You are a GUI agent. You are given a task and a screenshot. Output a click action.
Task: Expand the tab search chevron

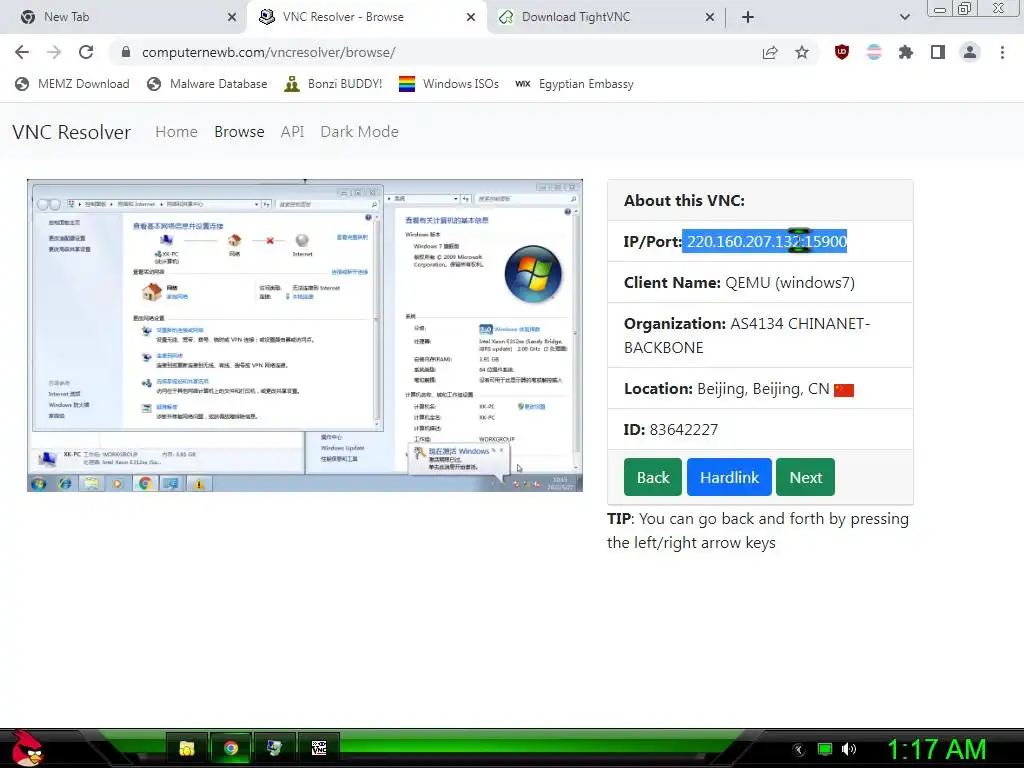(904, 17)
